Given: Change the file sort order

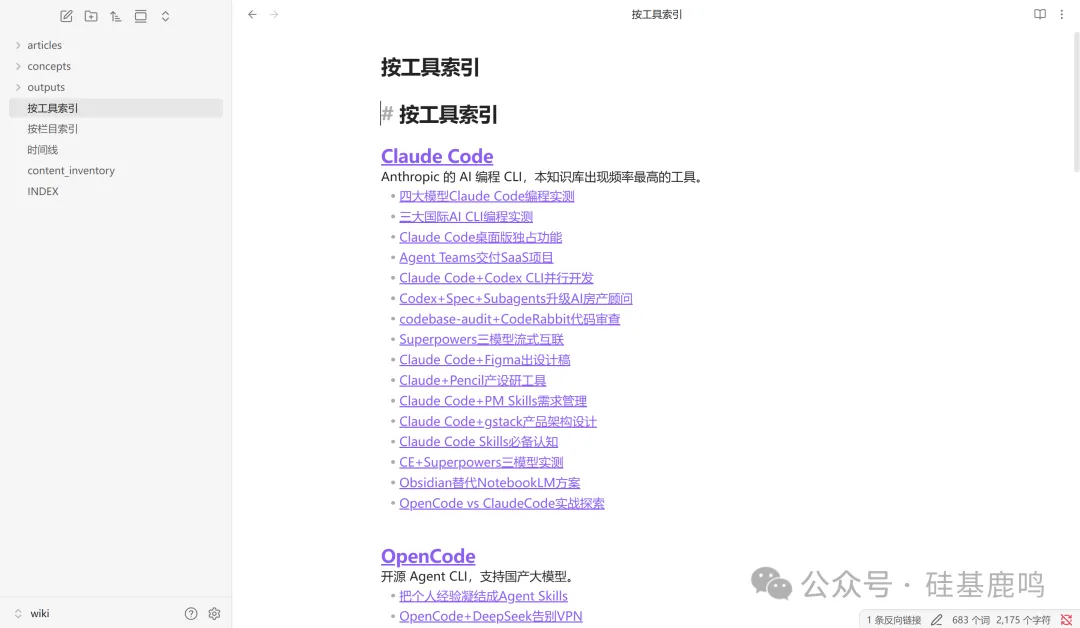Looking at the screenshot, I should (x=116, y=16).
